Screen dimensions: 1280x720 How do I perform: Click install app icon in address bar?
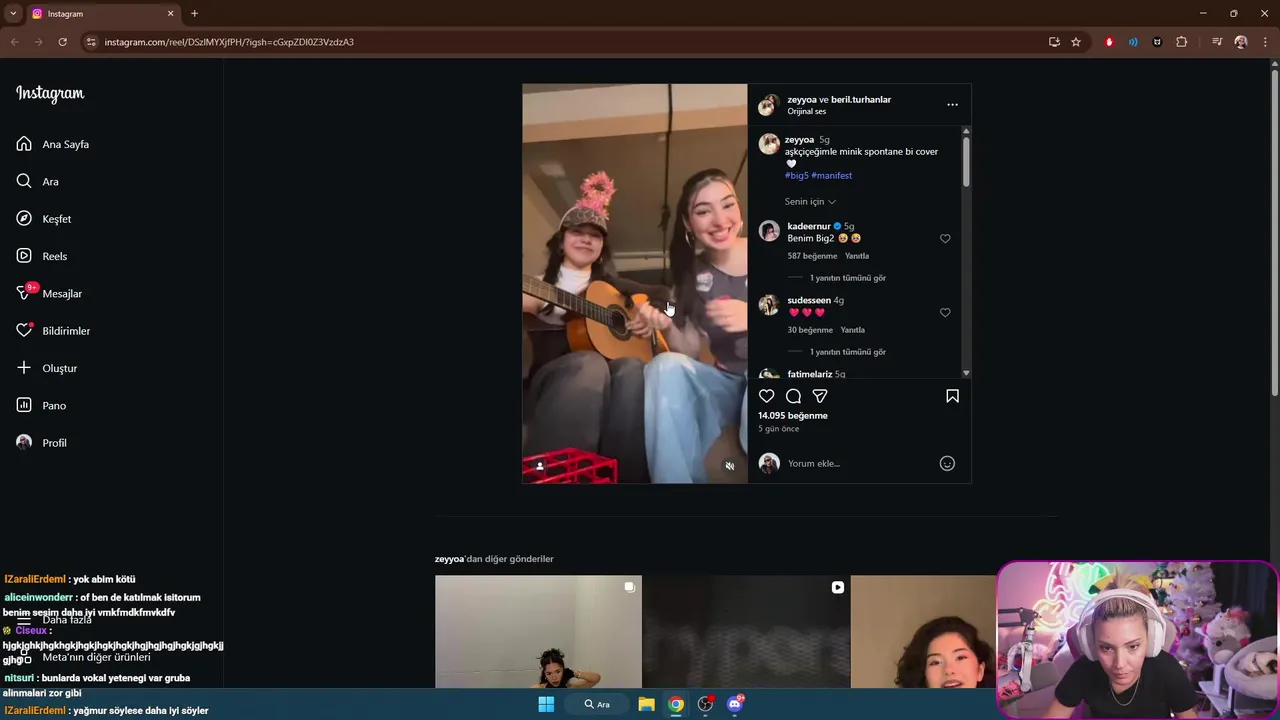1054,42
